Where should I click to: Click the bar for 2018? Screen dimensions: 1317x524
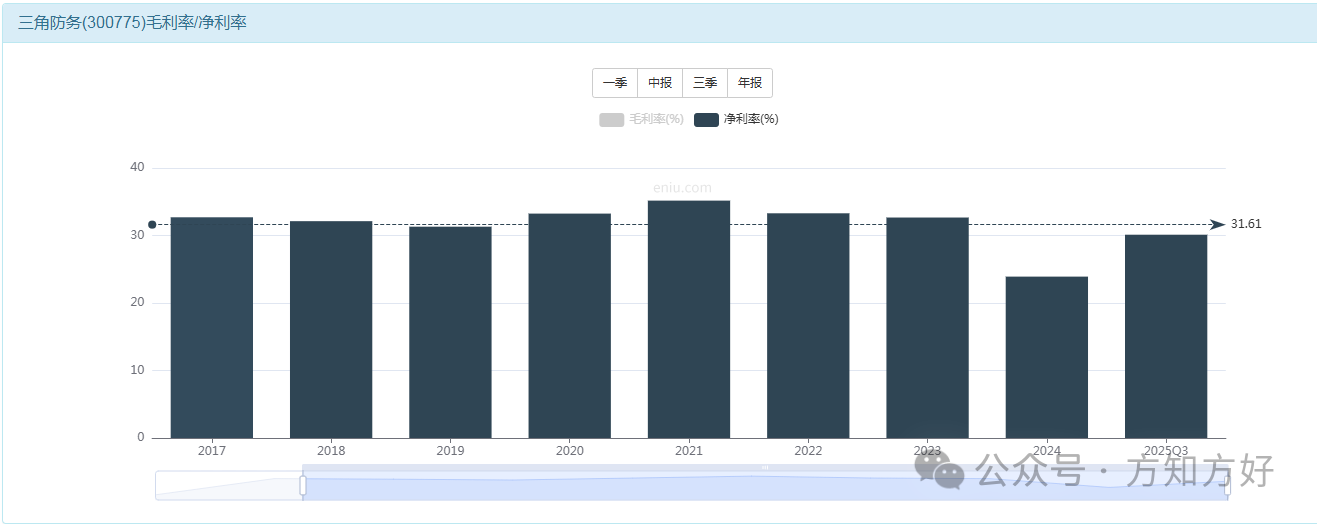pos(331,330)
